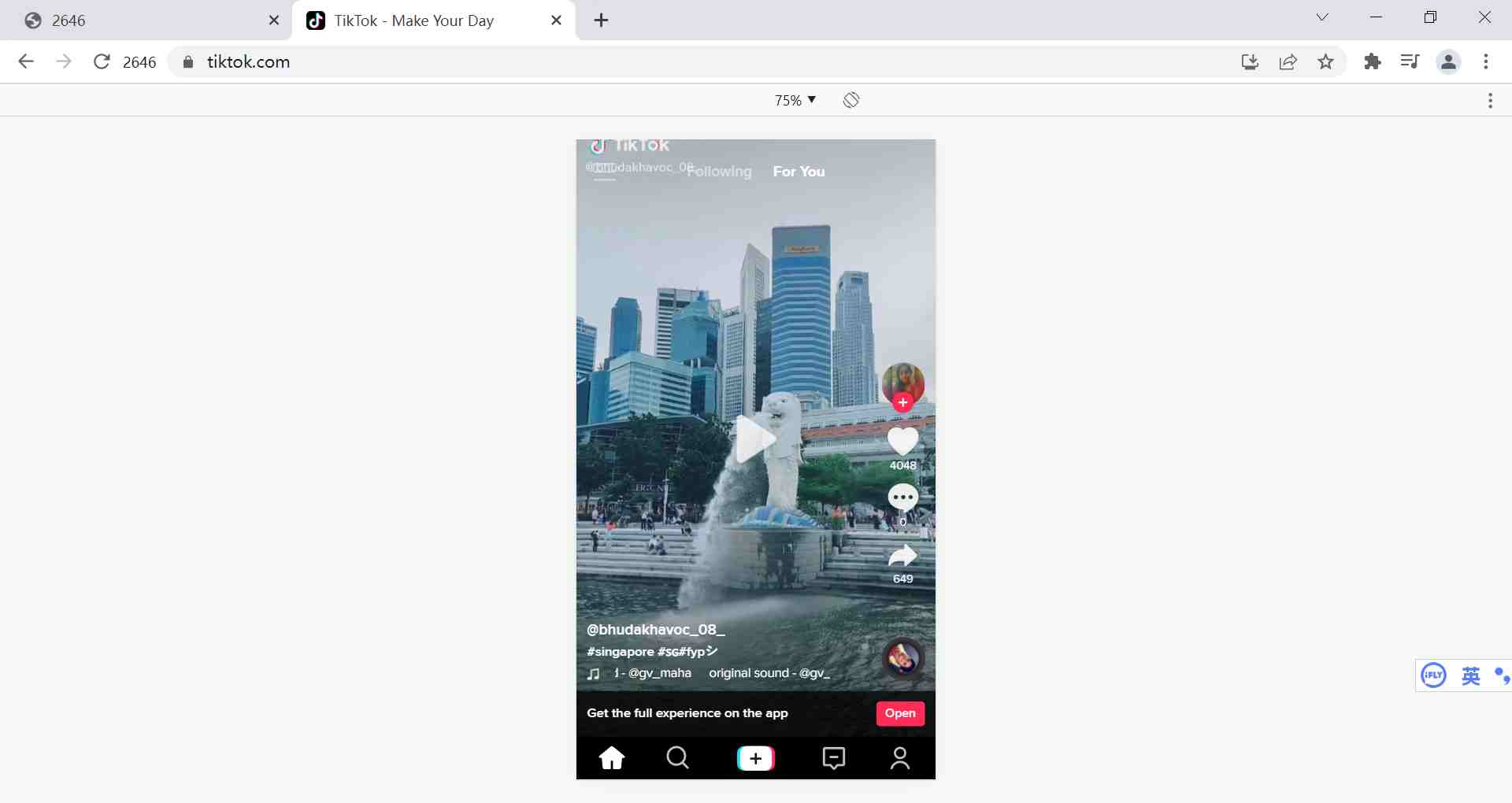Open the @bhudakhavoc_08_ username link
This screenshot has height=803, width=1512.
coord(655,630)
